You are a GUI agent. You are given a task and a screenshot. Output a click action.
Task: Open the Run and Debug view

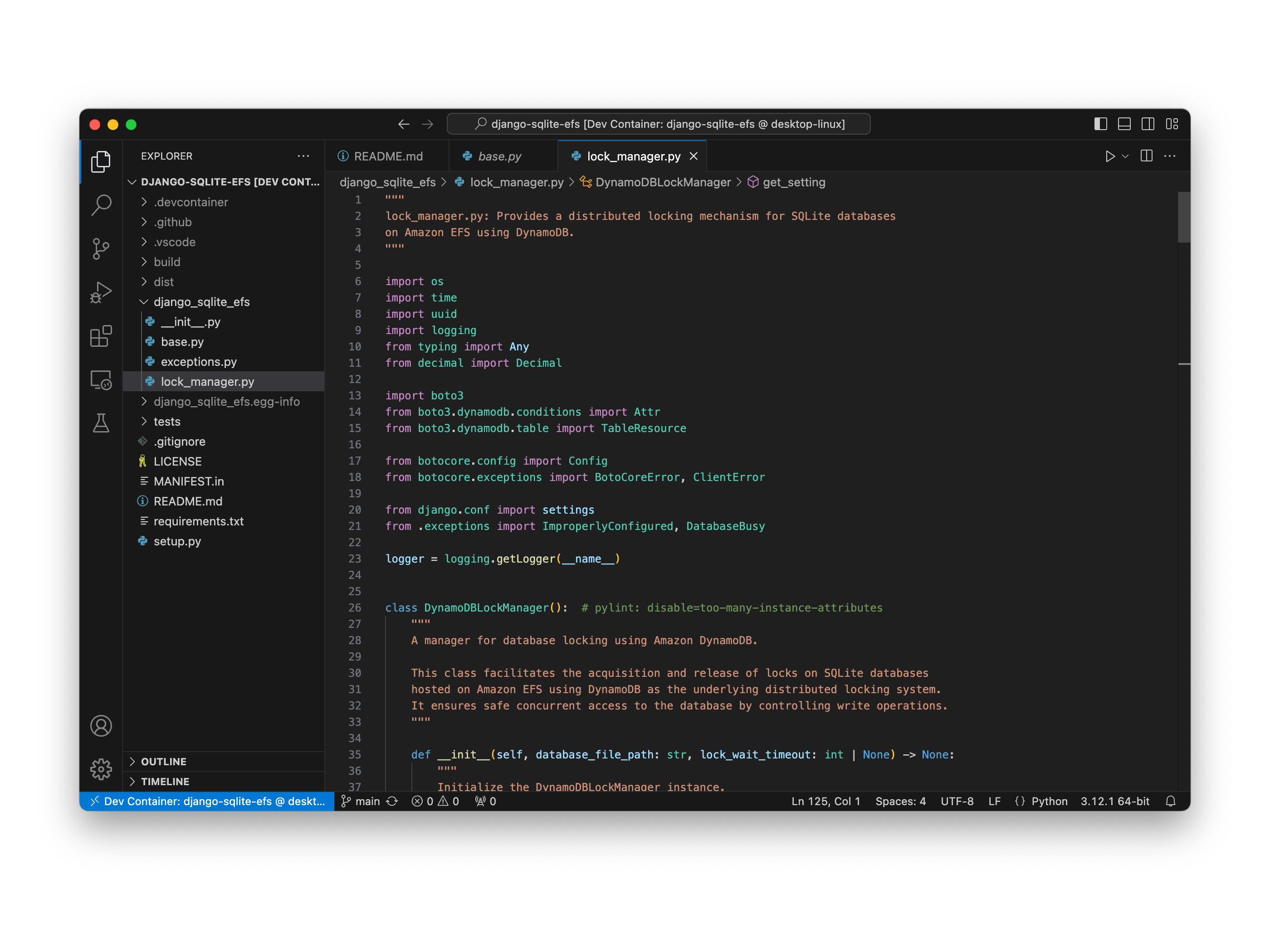coord(101,292)
